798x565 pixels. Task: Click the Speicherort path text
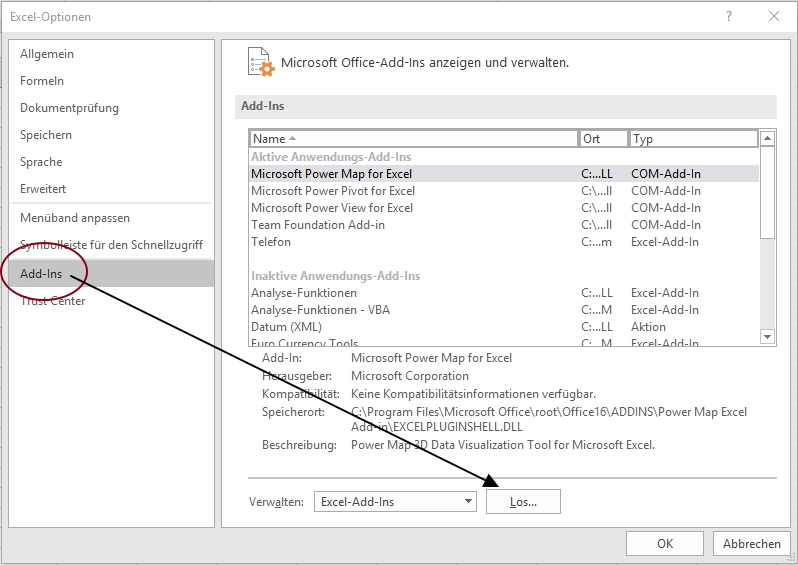click(549, 419)
